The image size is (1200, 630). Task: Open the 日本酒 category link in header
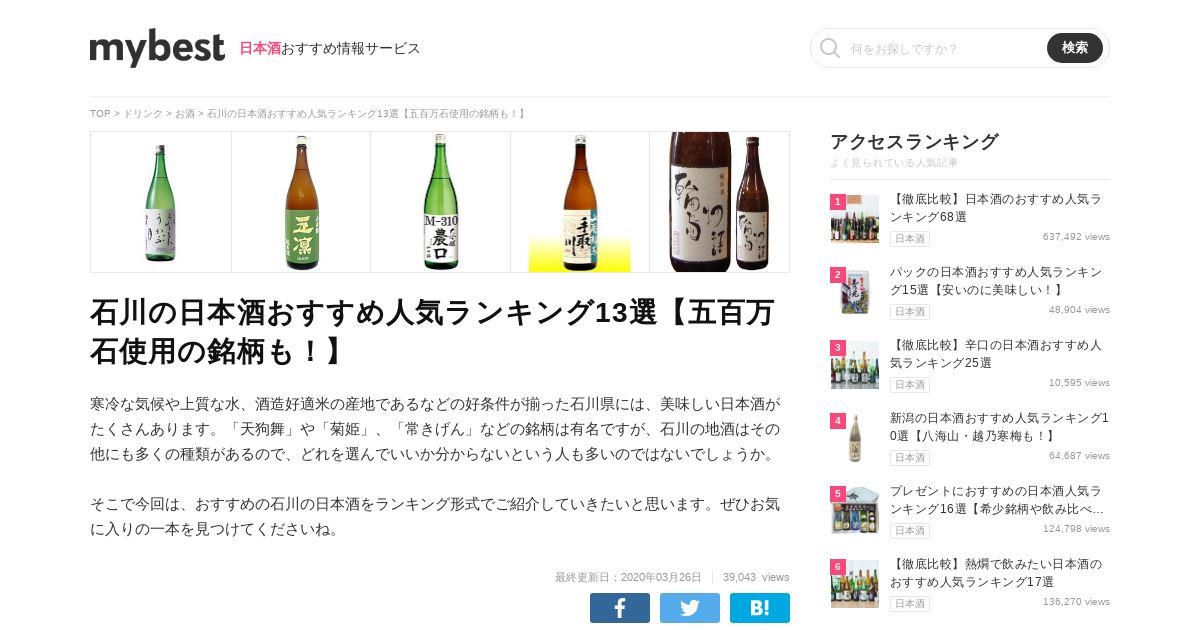(x=260, y=48)
